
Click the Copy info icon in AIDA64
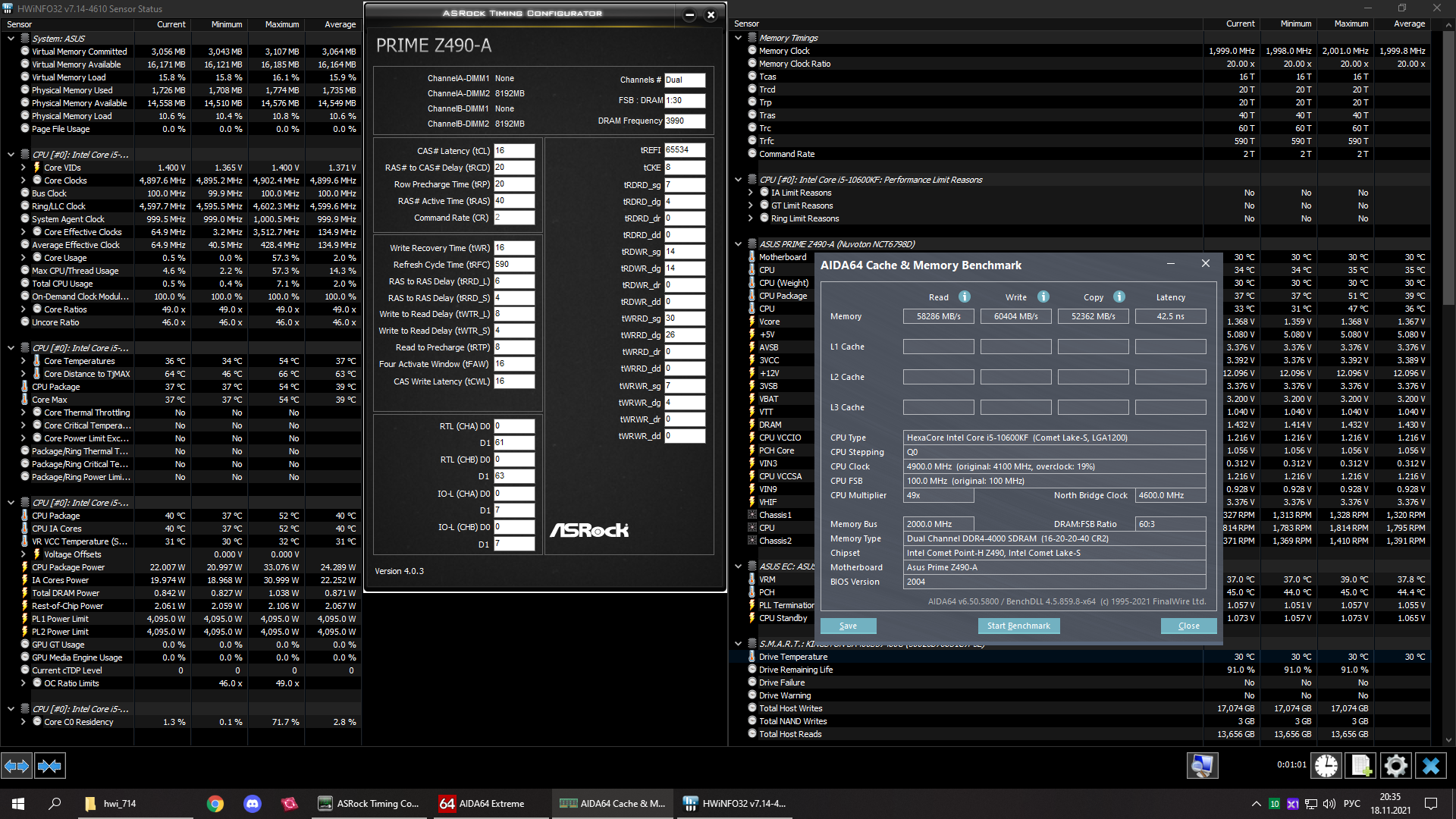(x=1119, y=297)
